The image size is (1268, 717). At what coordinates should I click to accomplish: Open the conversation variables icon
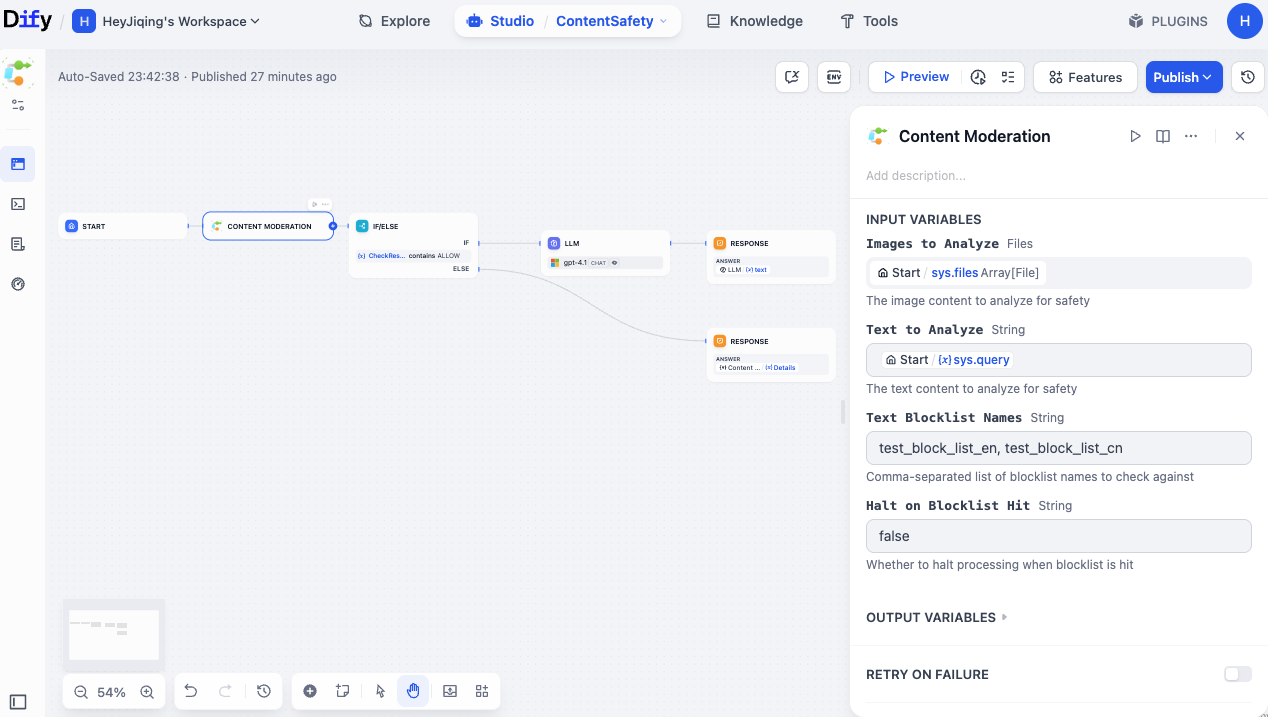click(792, 77)
